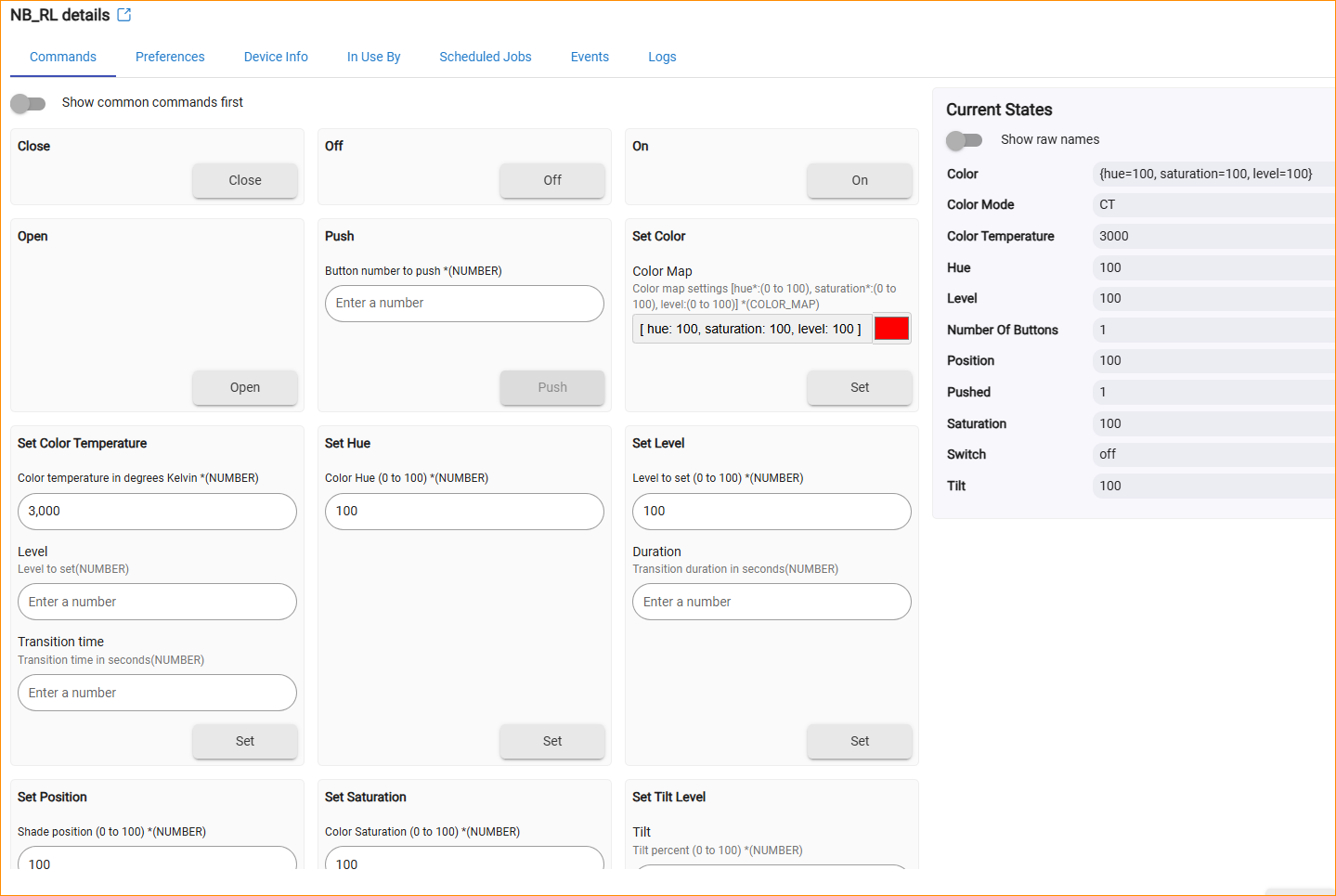Enable Show raw names toggle
1336x896 pixels.
(964, 140)
